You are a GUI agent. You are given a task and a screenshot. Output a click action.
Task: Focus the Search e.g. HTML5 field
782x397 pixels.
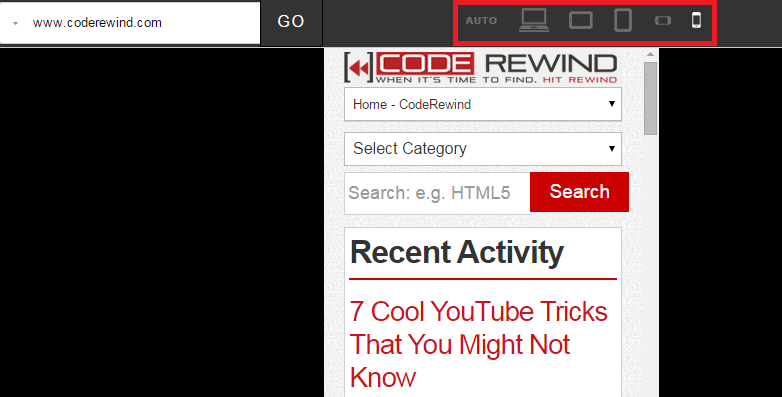point(437,193)
